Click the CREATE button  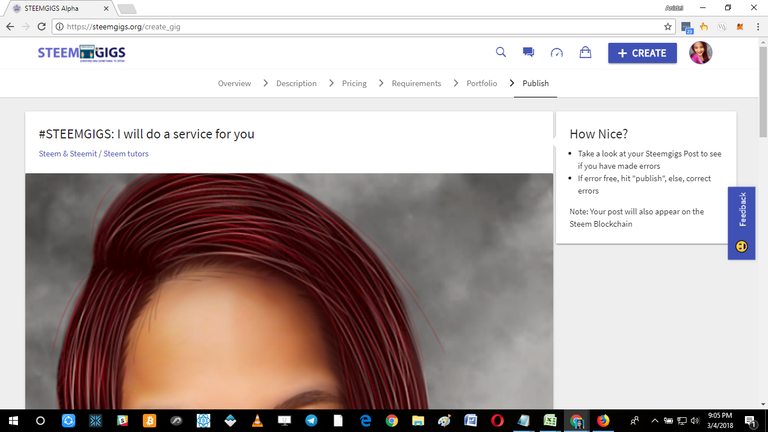[x=642, y=53]
